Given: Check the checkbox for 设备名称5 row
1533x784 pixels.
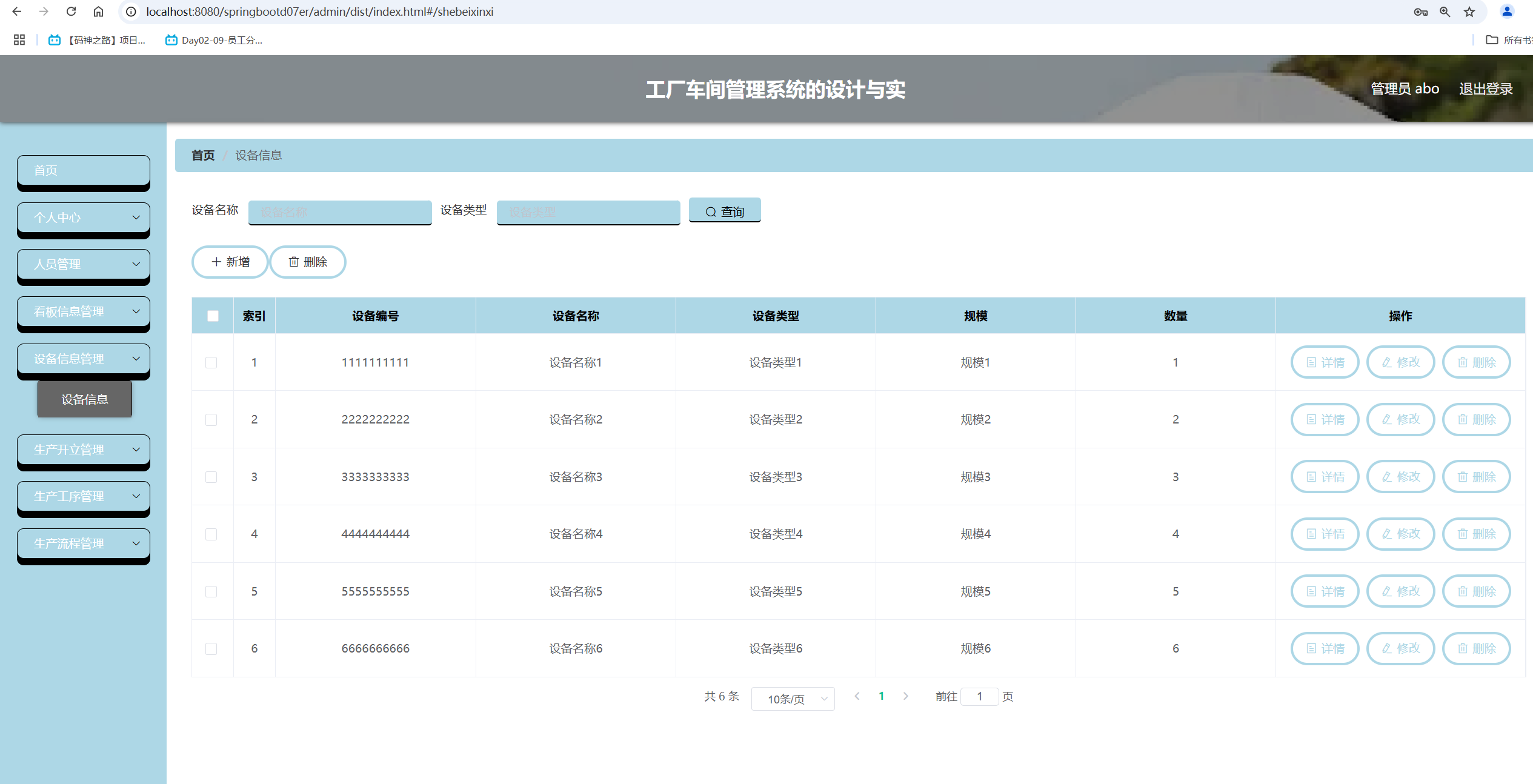Looking at the screenshot, I should [212, 591].
